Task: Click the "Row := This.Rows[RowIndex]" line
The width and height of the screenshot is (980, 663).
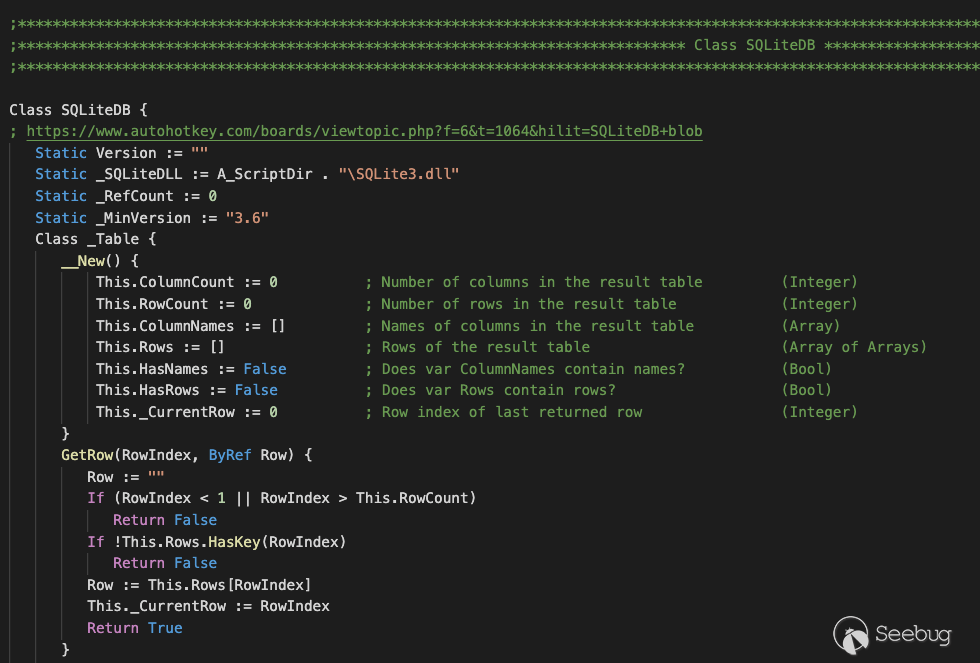Action: coord(199,585)
